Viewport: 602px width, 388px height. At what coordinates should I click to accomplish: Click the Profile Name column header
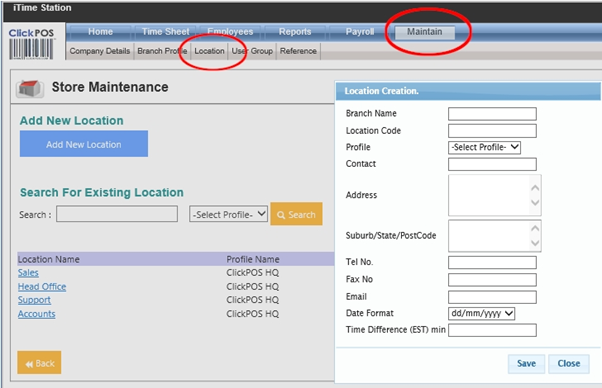(253, 259)
